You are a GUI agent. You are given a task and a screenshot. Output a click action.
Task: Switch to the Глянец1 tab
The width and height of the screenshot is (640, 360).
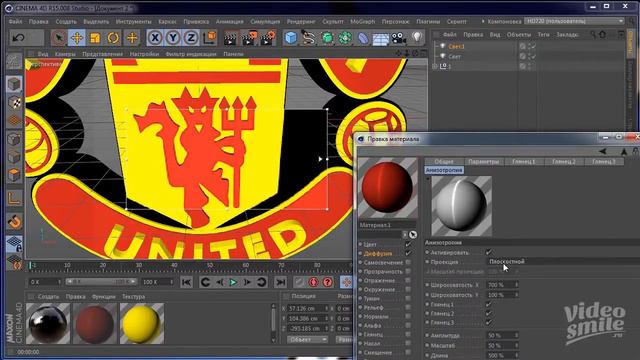[x=524, y=162]
